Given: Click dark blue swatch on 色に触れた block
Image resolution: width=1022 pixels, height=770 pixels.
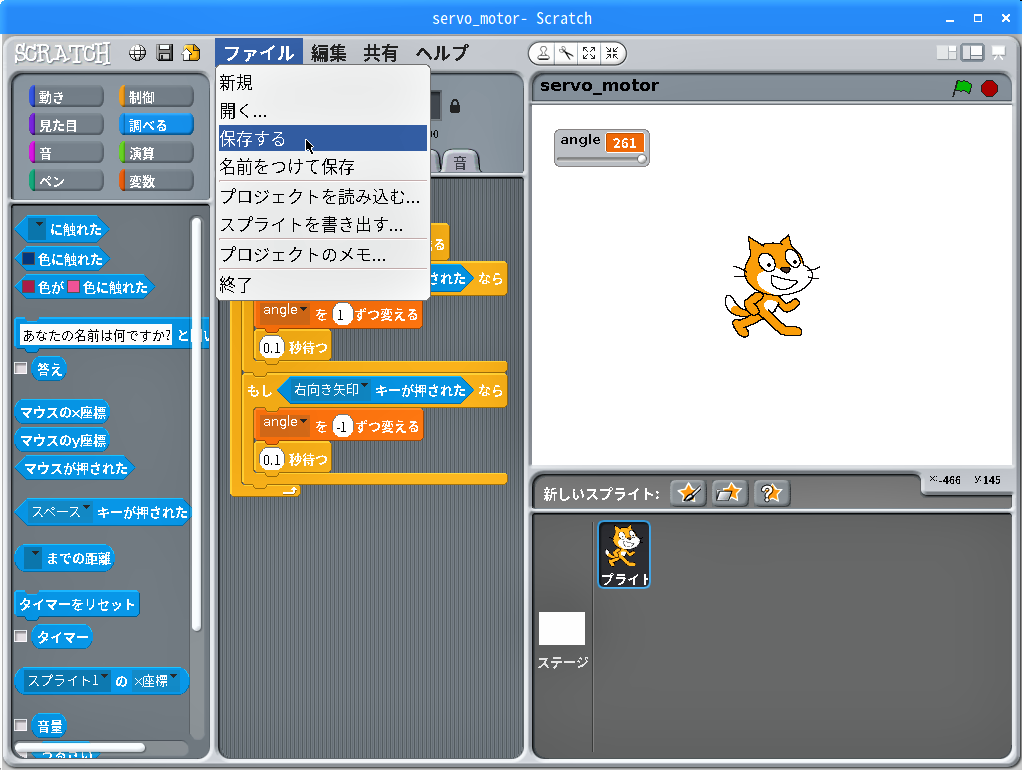Looking at the screenshot, I should (29, 259).
